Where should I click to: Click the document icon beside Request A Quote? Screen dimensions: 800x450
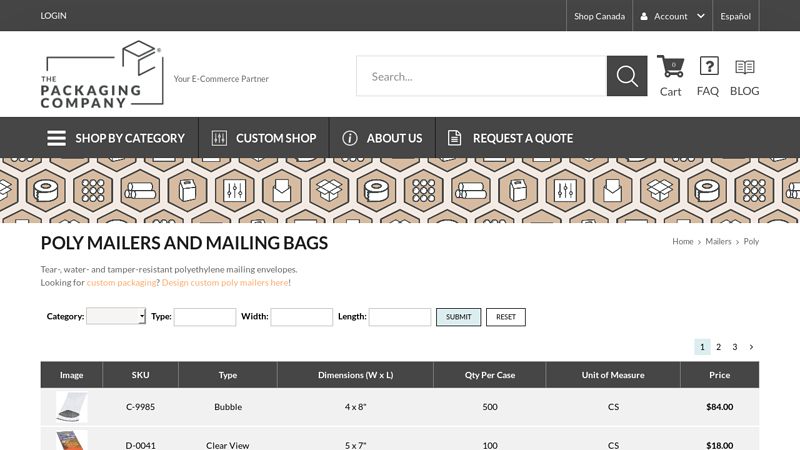454,138
